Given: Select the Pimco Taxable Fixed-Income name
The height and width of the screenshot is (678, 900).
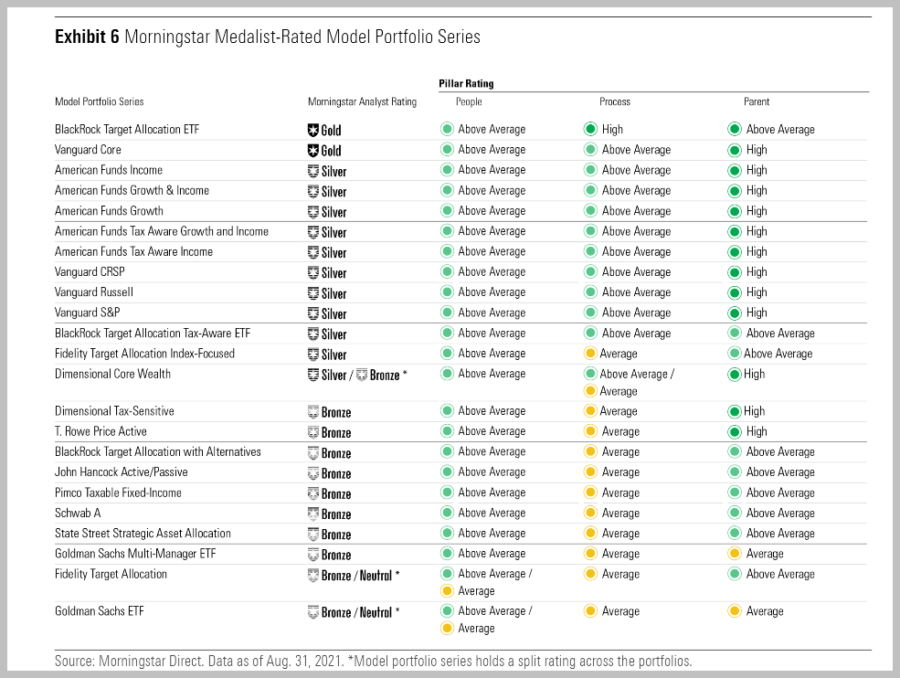Looking at the screenshot, I should click(118, 493).
